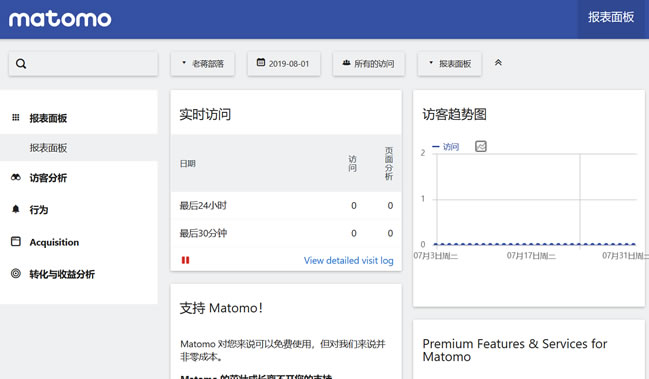Click the Matomo logo

[x=60, y=19]
